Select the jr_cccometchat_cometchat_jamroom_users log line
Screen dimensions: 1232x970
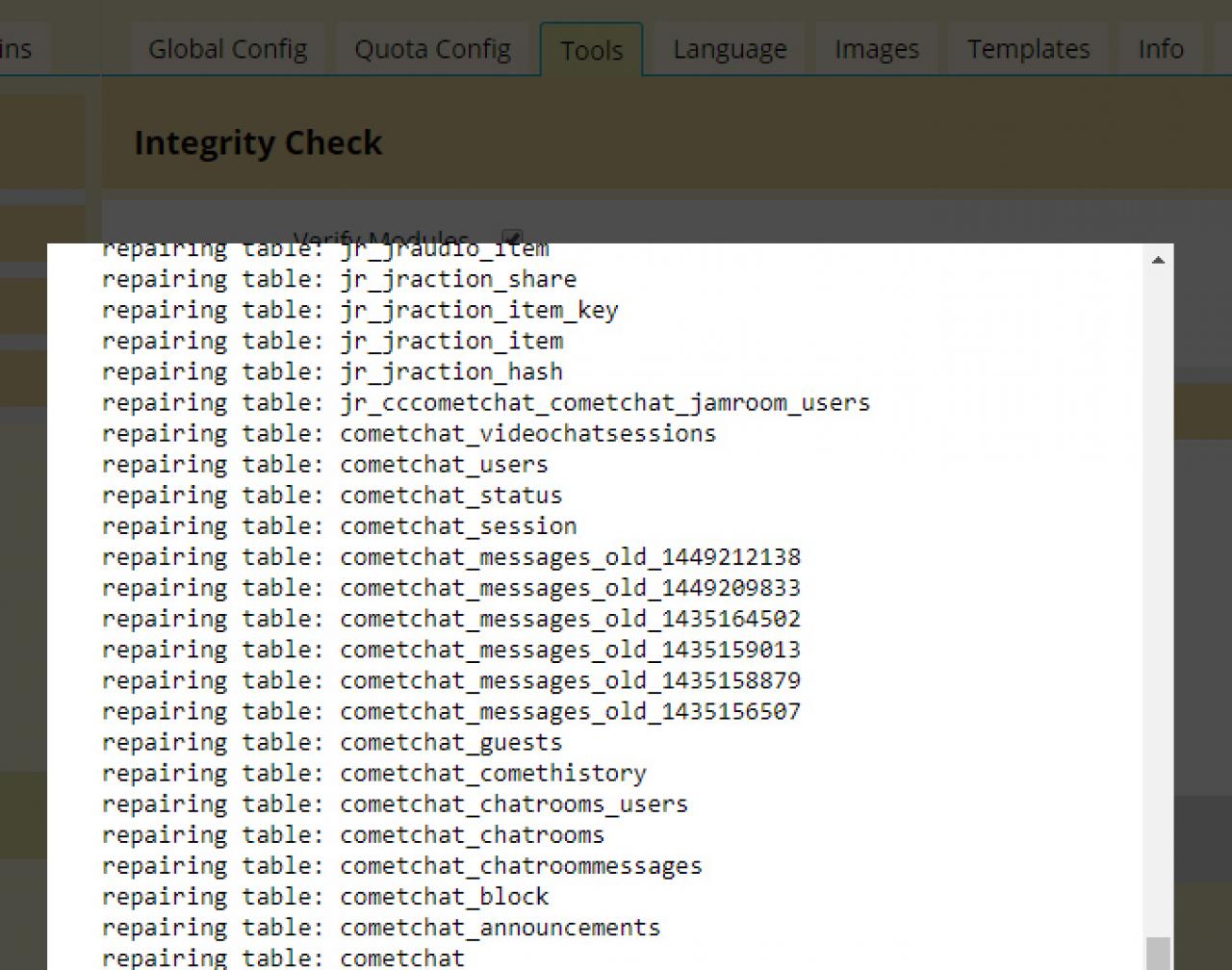pos(486,403)
